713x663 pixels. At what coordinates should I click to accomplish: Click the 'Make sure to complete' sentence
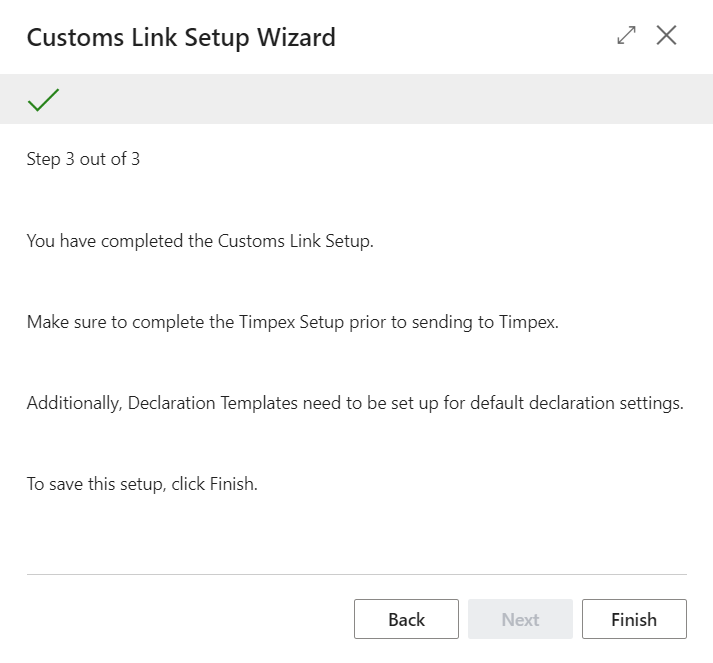[292, 322]
